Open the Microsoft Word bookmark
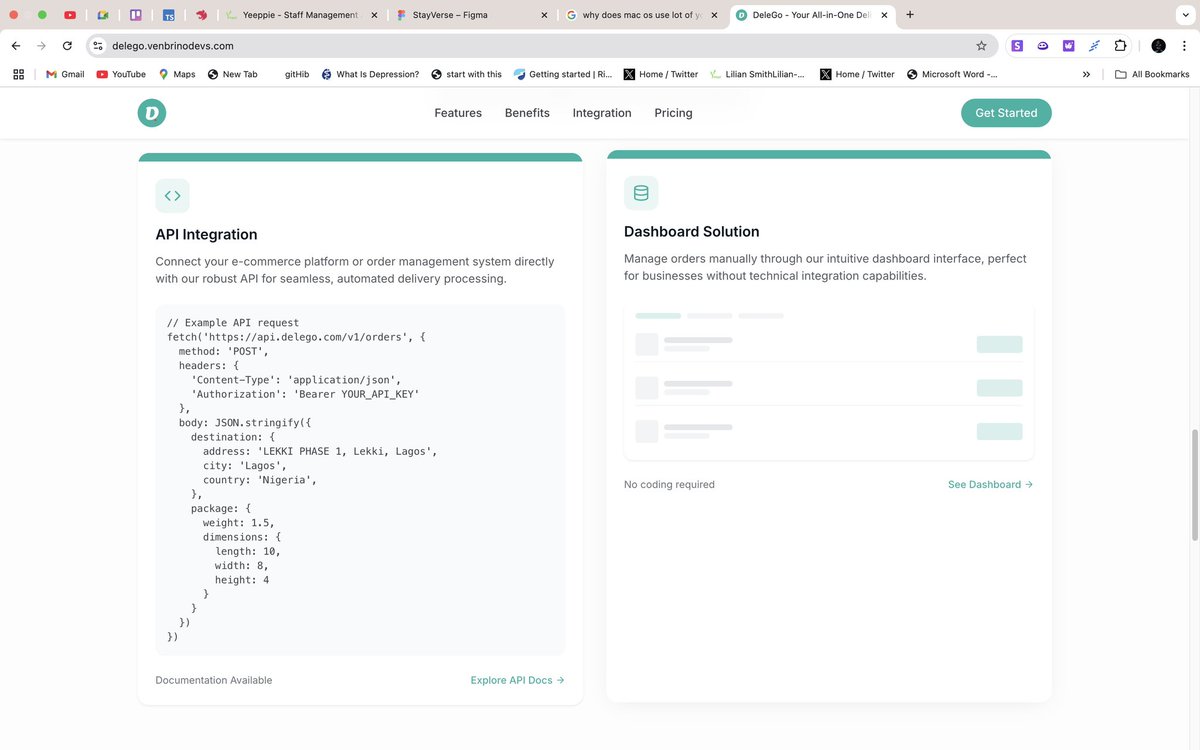 (x=952, y=74)
